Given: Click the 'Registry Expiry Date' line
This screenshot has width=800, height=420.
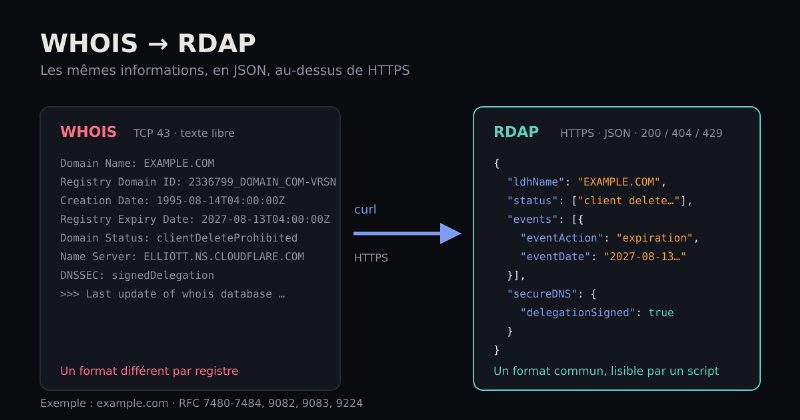Looking at the screenshot, I should click(195, 219).
